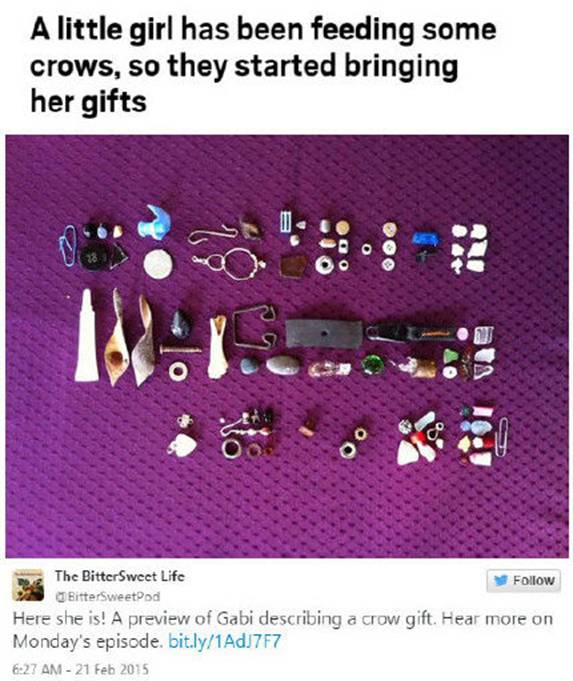Click the Follow button

[x=523, y=580]
